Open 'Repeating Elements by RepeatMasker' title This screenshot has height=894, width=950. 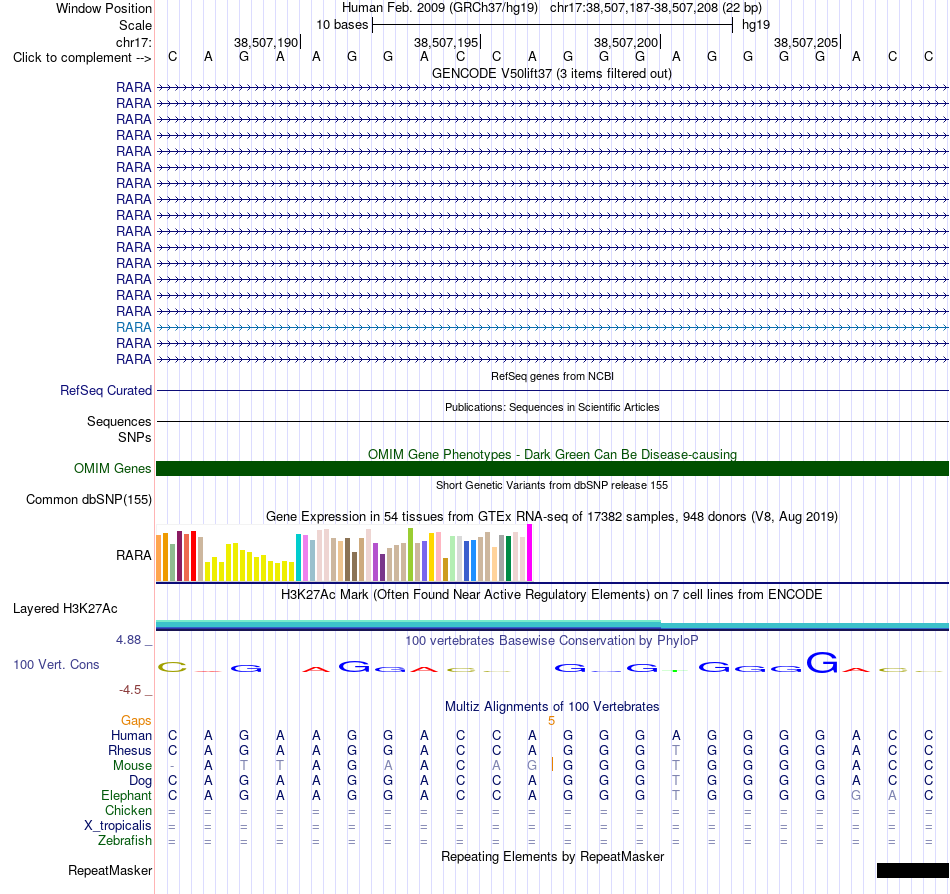point(552,856)
